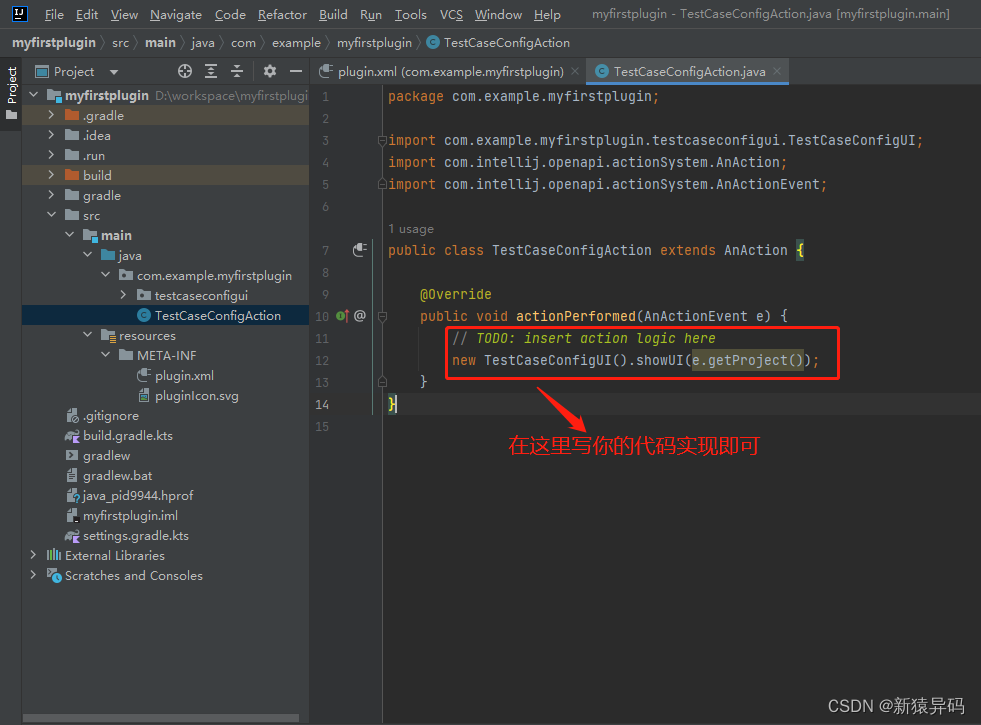Open the Build menu
Screen dimensions: 981x725
(333, 14)
